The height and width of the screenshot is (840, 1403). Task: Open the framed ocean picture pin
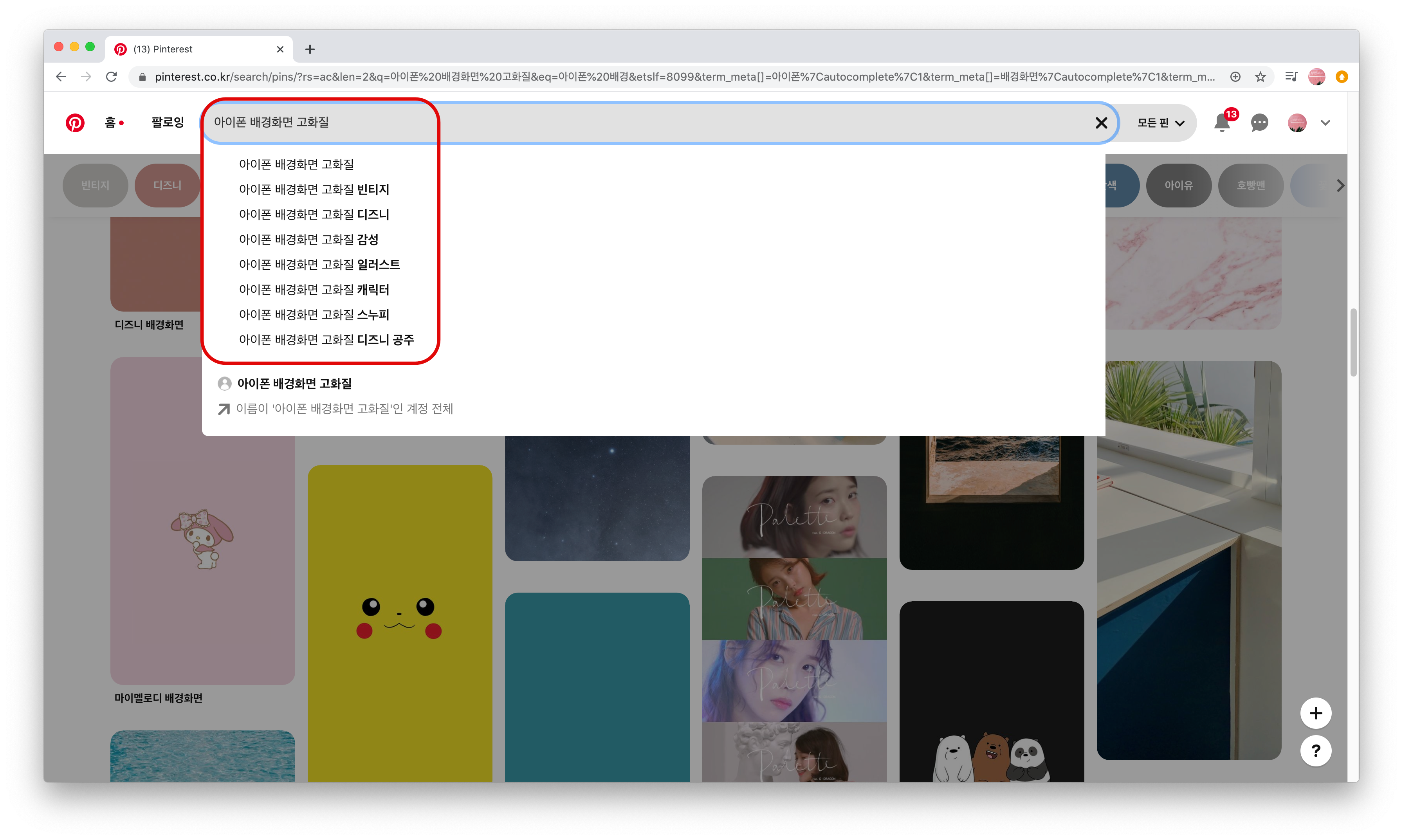click(991, 503)
